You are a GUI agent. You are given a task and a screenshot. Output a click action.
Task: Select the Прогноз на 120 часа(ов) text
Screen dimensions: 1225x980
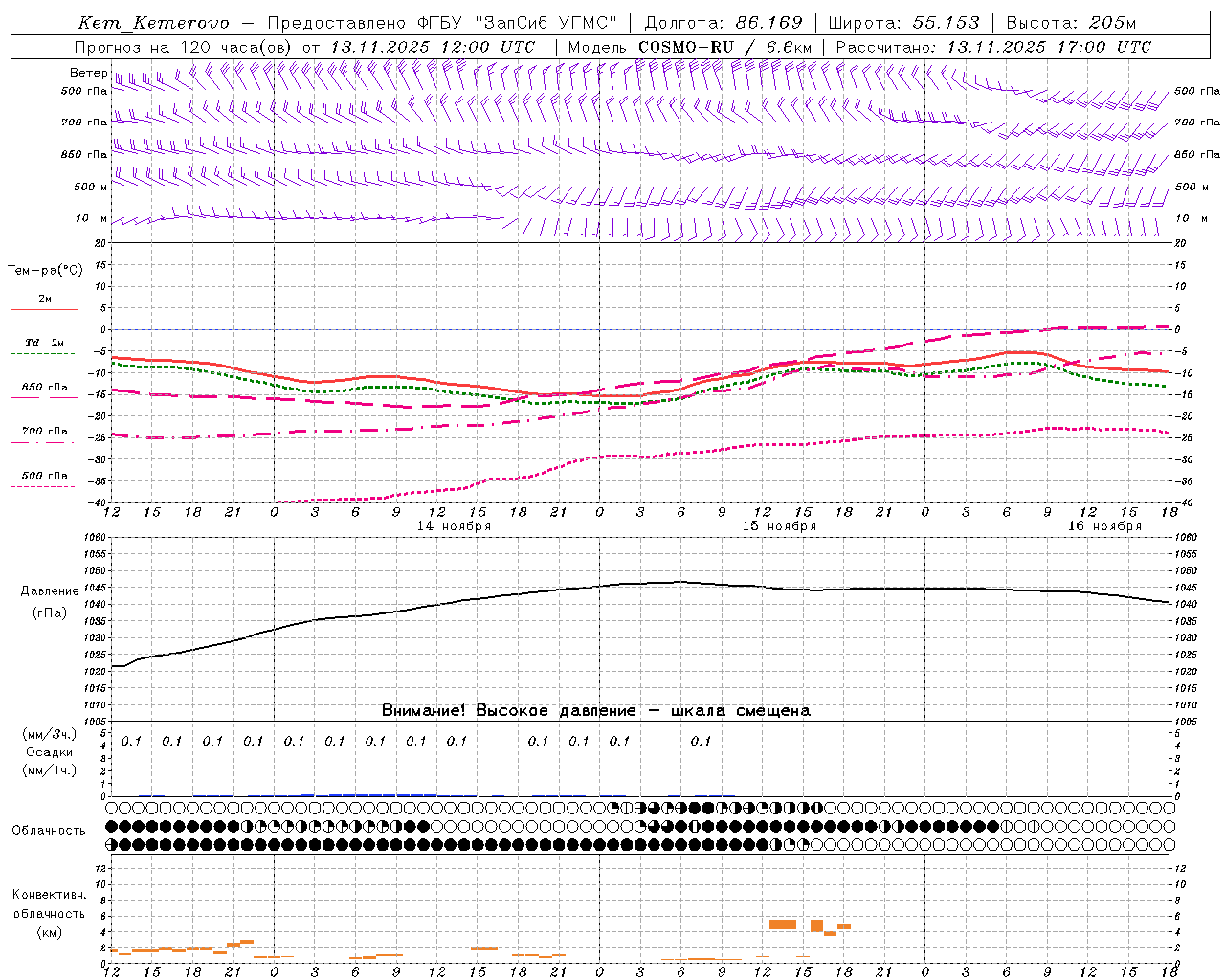184,47
